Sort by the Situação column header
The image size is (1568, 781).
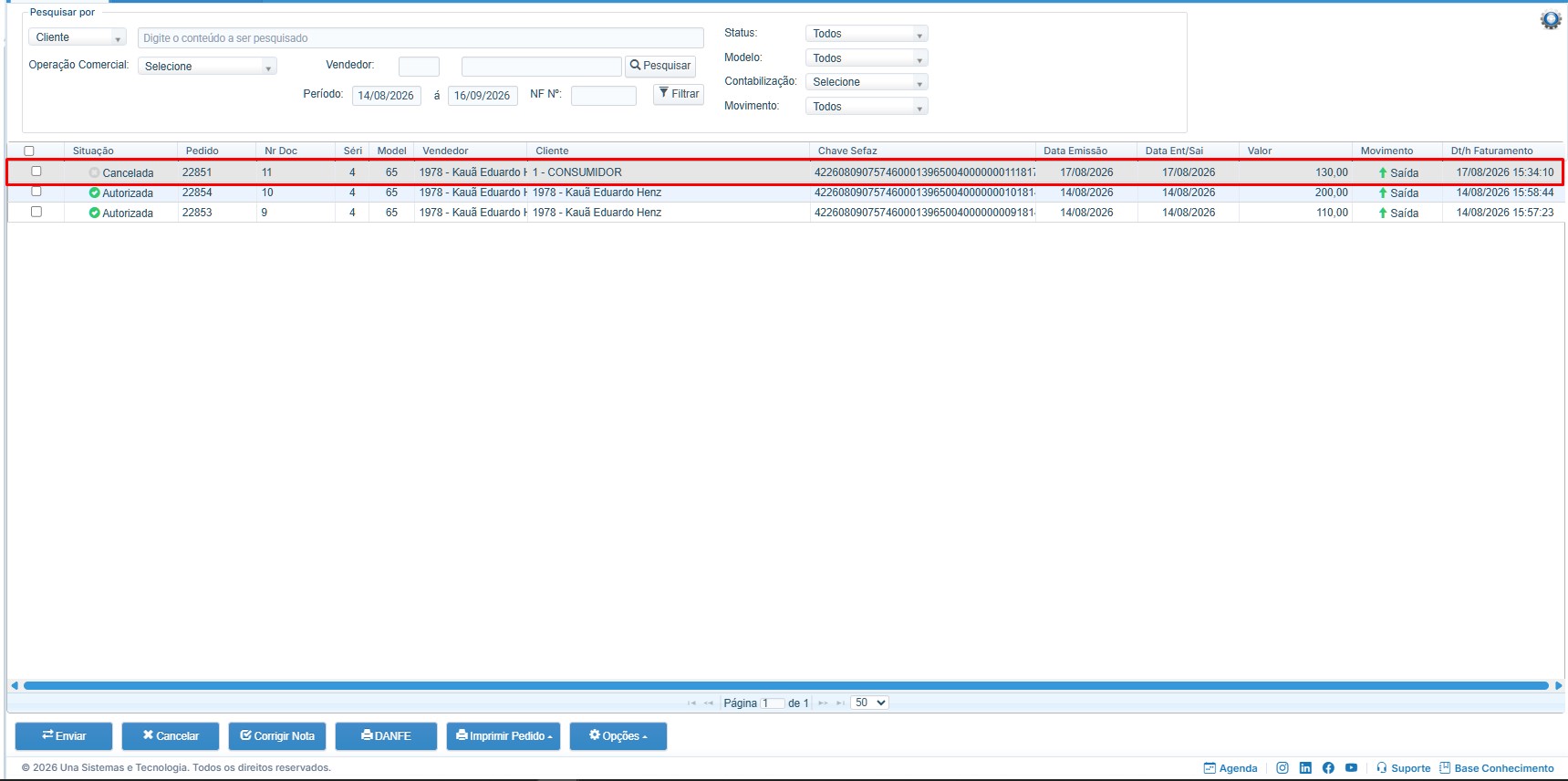(93, 151)
